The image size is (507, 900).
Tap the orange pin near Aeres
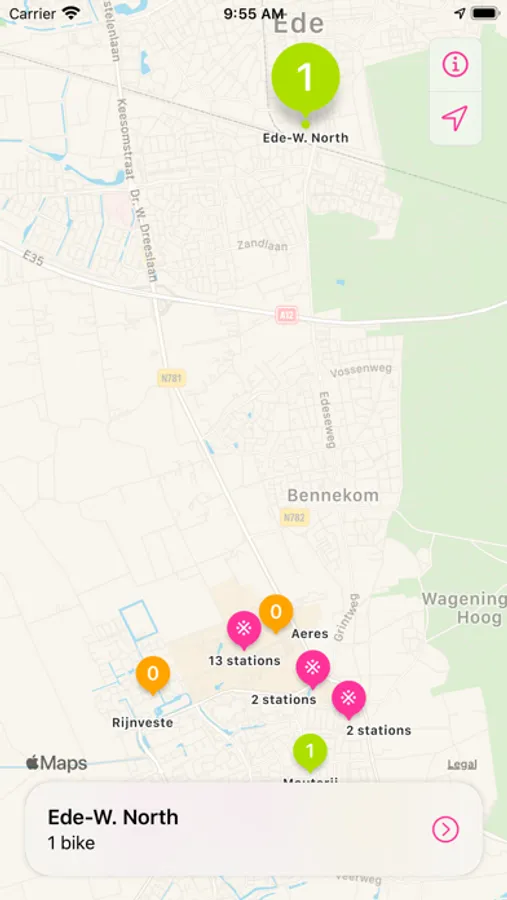pos(276,613)
